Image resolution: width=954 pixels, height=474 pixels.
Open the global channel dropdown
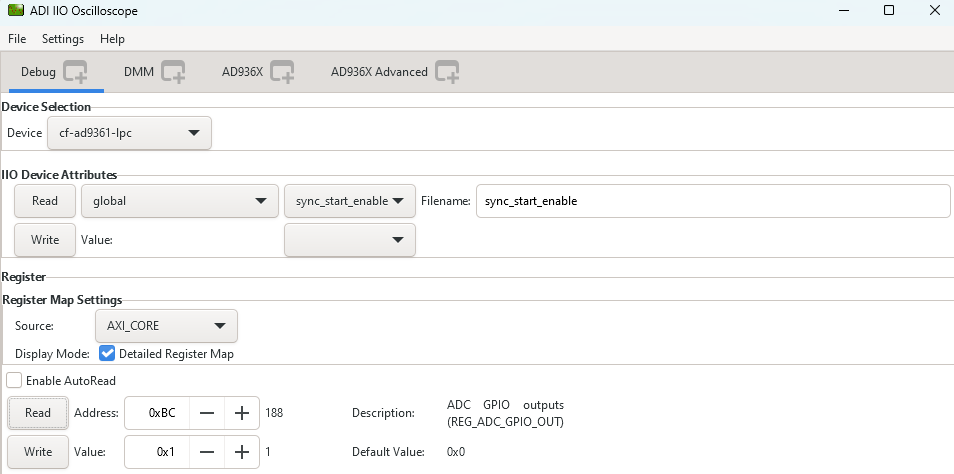(180, 201)
